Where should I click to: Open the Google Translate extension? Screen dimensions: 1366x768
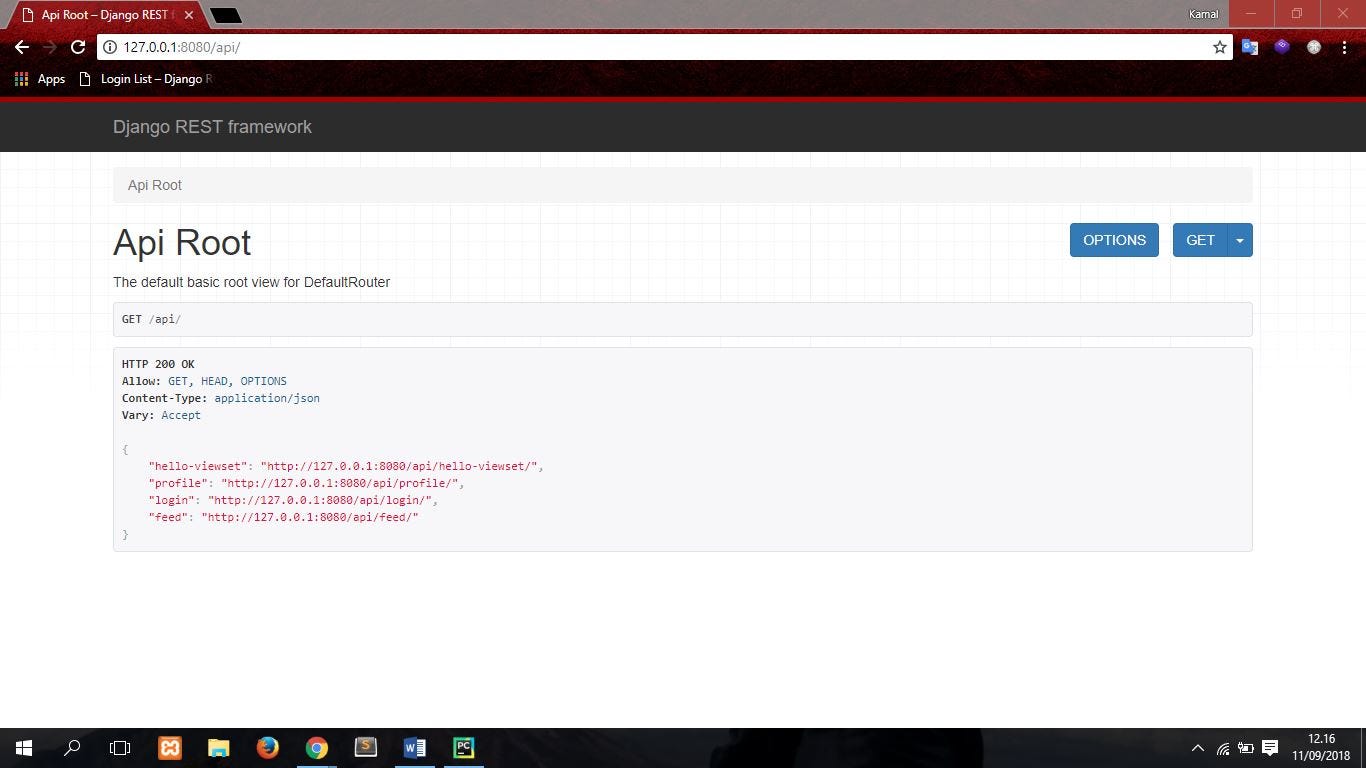1250,47
